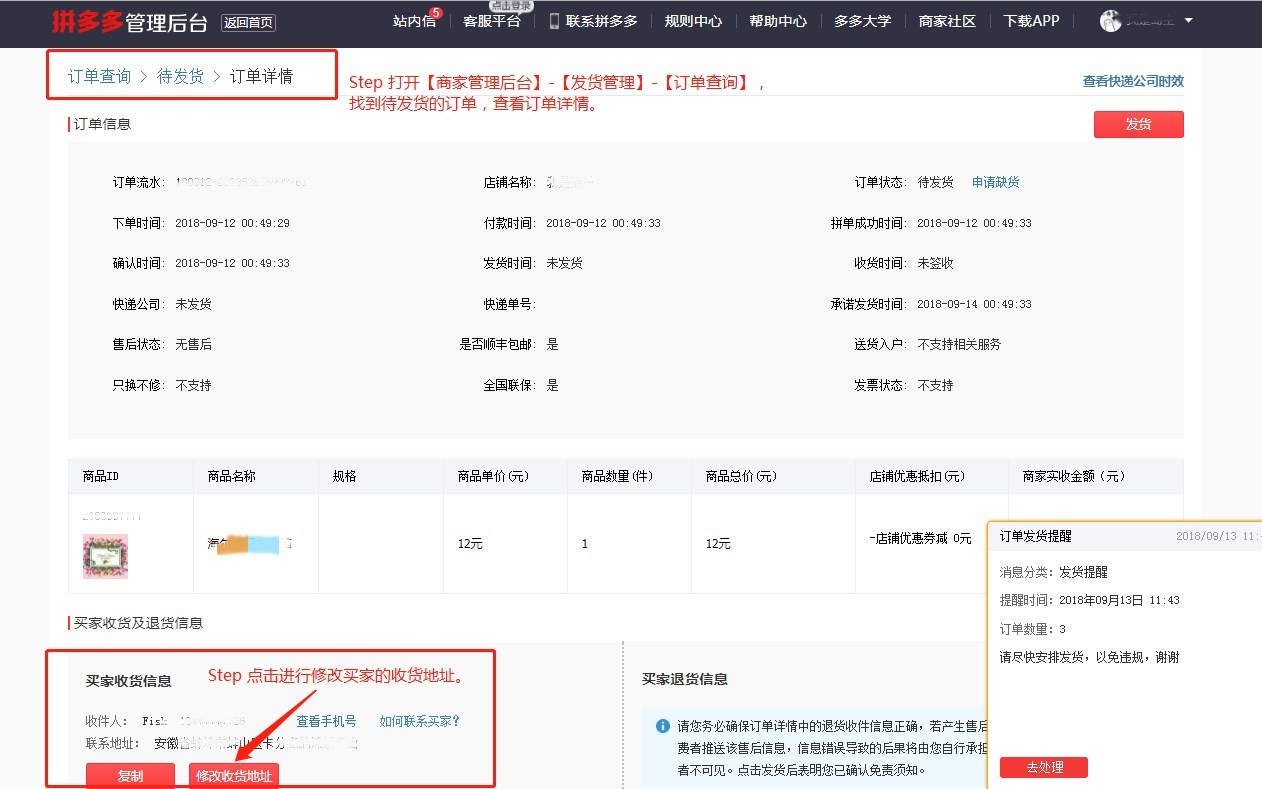Click 订单详情 in the breadcrumb
The height and width of the screenshot is (789, 1262).
261,76
